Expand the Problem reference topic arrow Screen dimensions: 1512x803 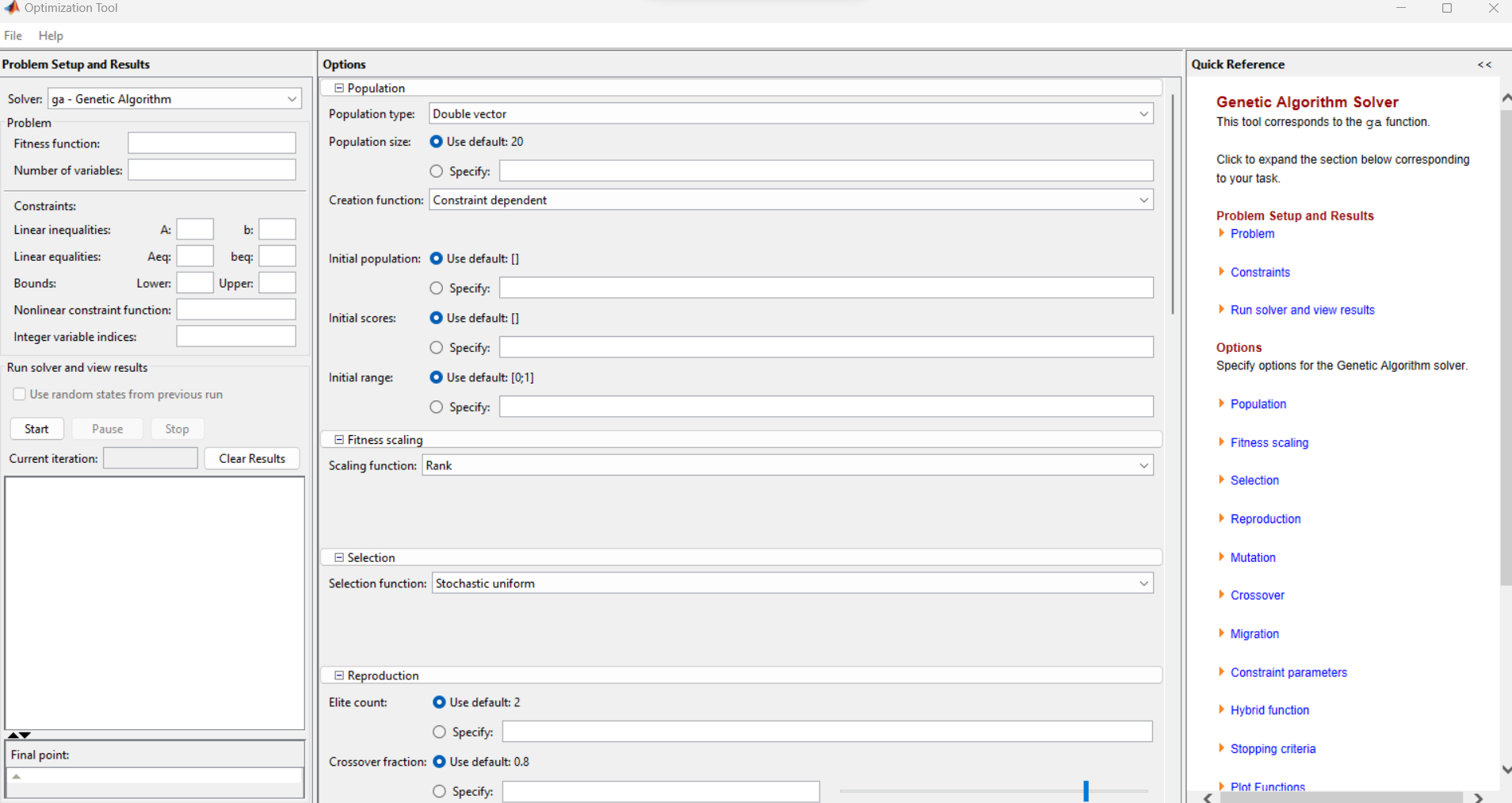coord(1220,233)
